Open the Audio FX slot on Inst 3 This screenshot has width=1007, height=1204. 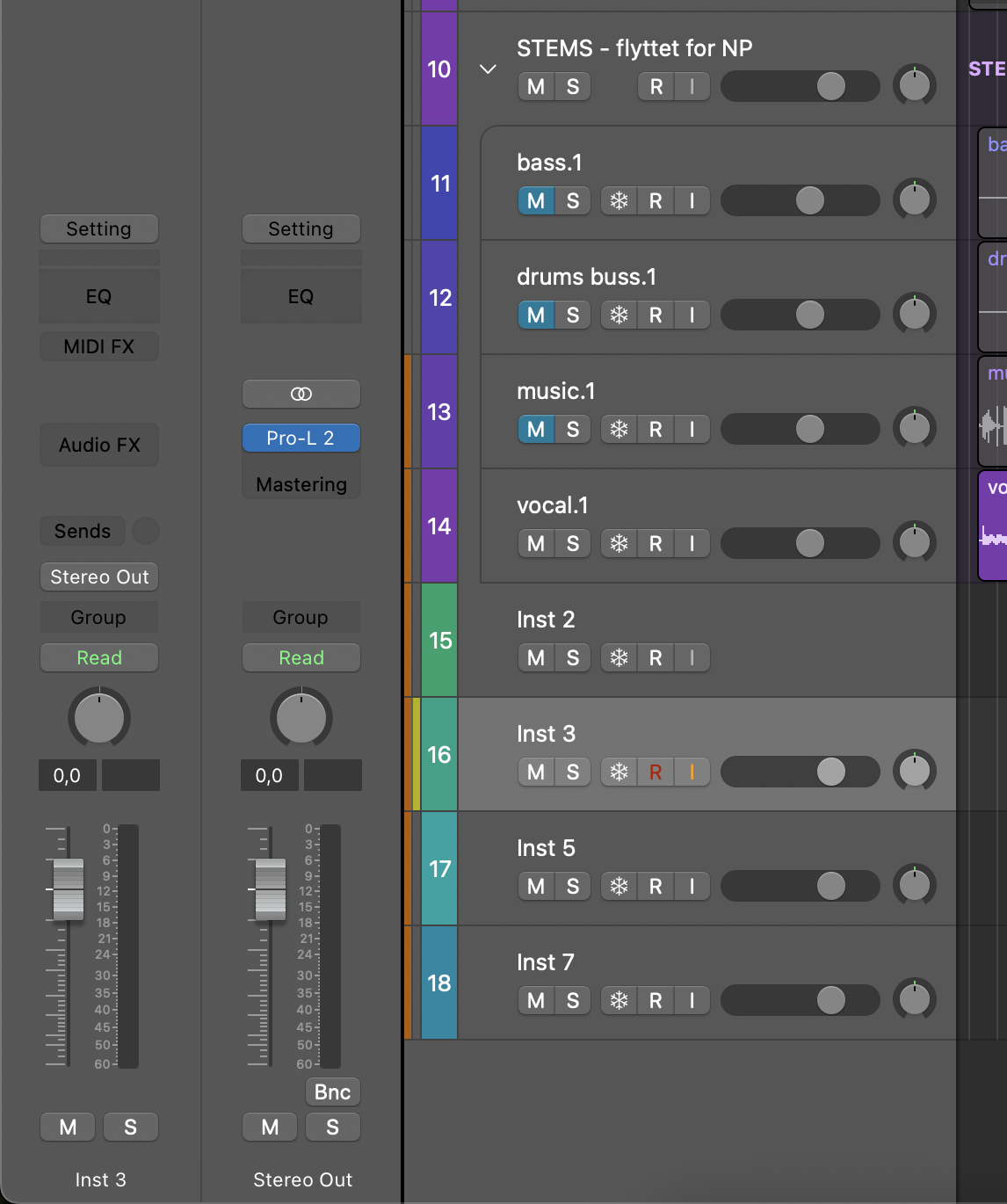click(x=99, y=445)
